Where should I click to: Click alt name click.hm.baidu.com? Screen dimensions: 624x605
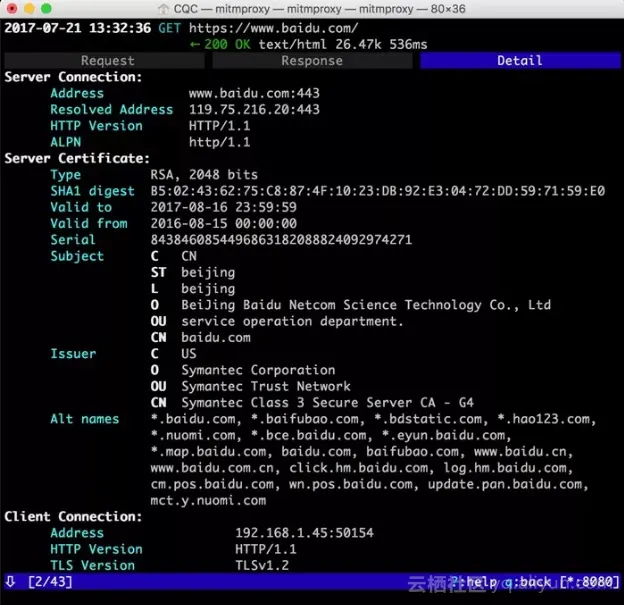coord(359,468)
